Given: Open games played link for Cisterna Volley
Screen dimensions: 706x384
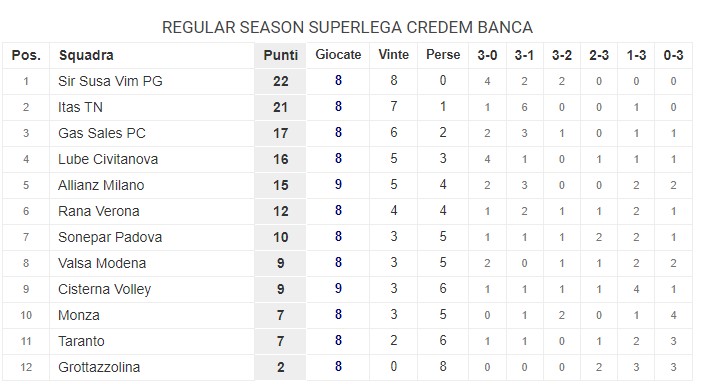Looking at the screenshot, I should coord(338,289).
